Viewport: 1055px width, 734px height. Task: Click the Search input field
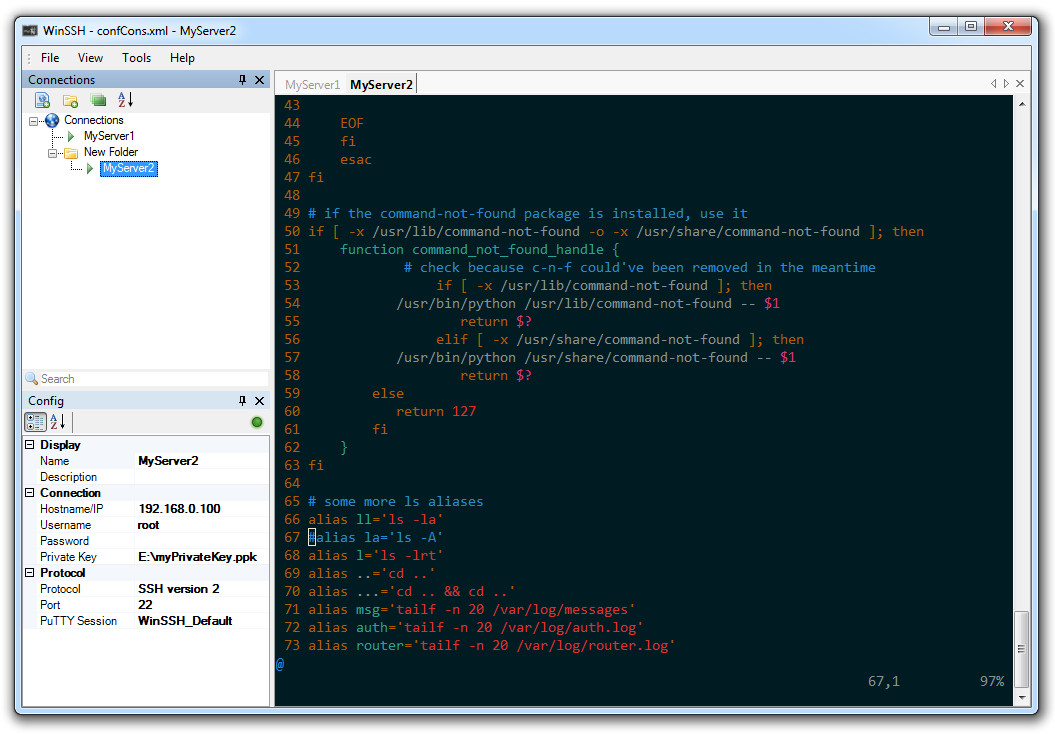pos(153,379)
